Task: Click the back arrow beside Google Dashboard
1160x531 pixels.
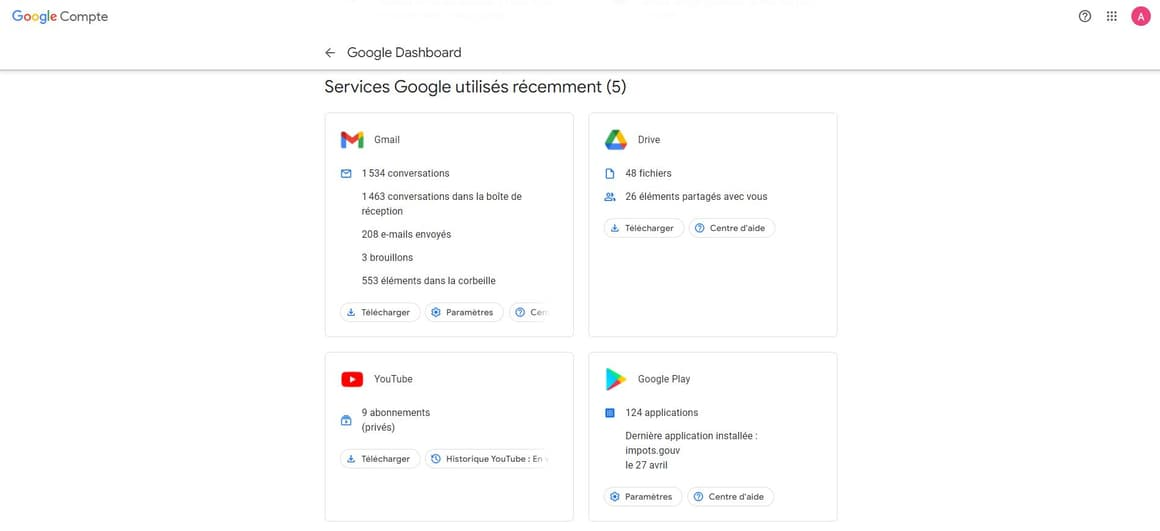Action: 330,53
